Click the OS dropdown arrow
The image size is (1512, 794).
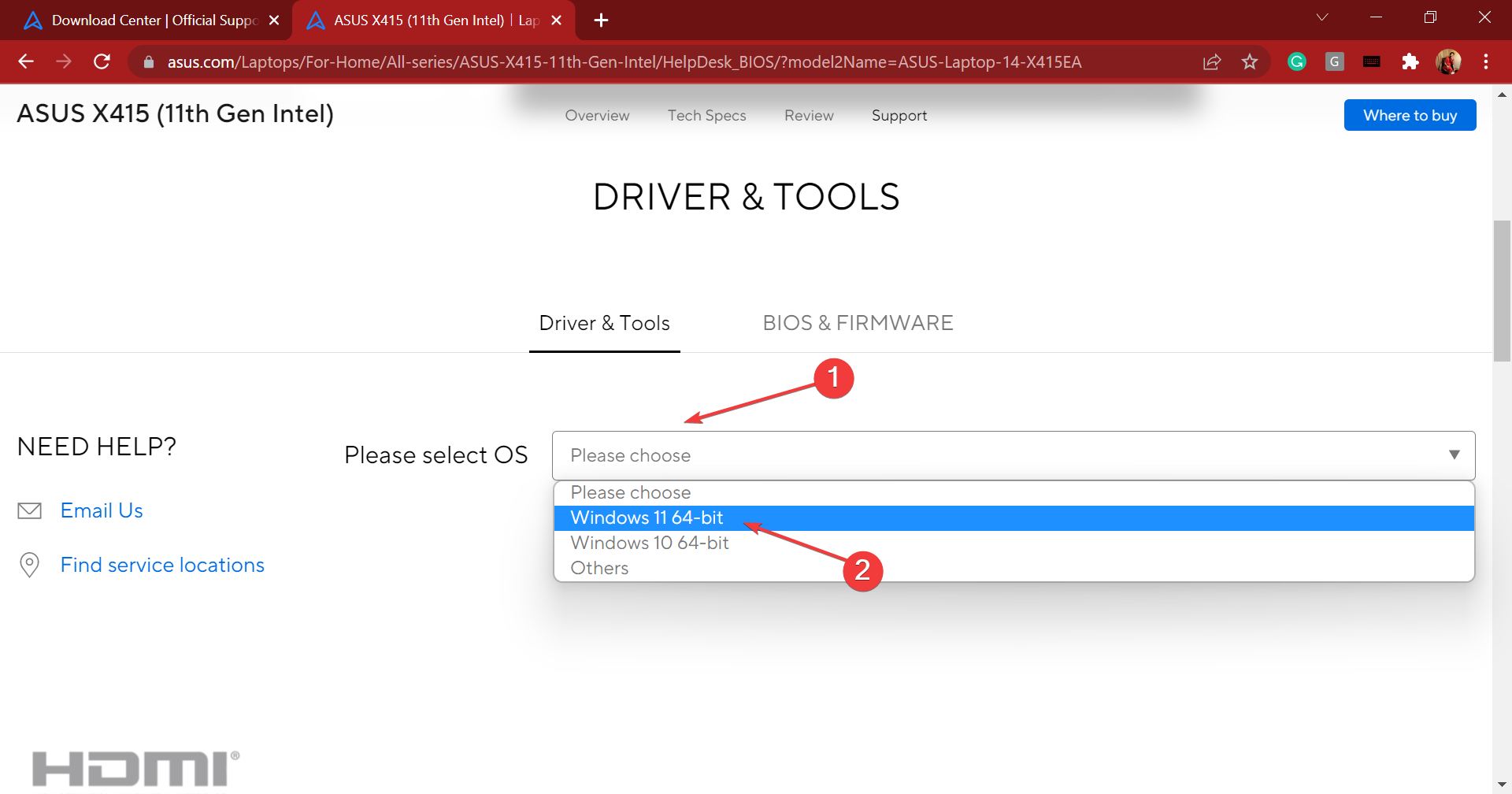[x=1454, y=455]
